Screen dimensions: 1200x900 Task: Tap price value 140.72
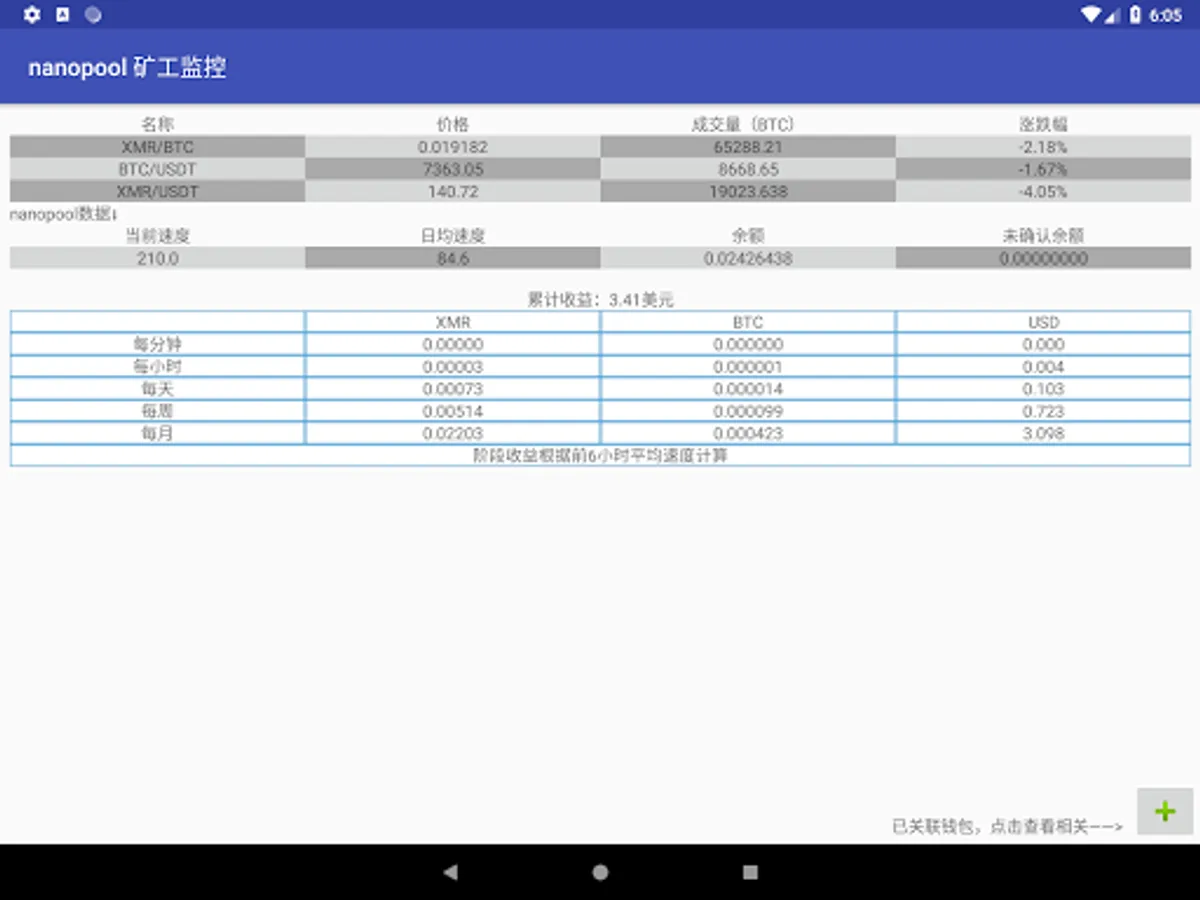click(453, 191)
